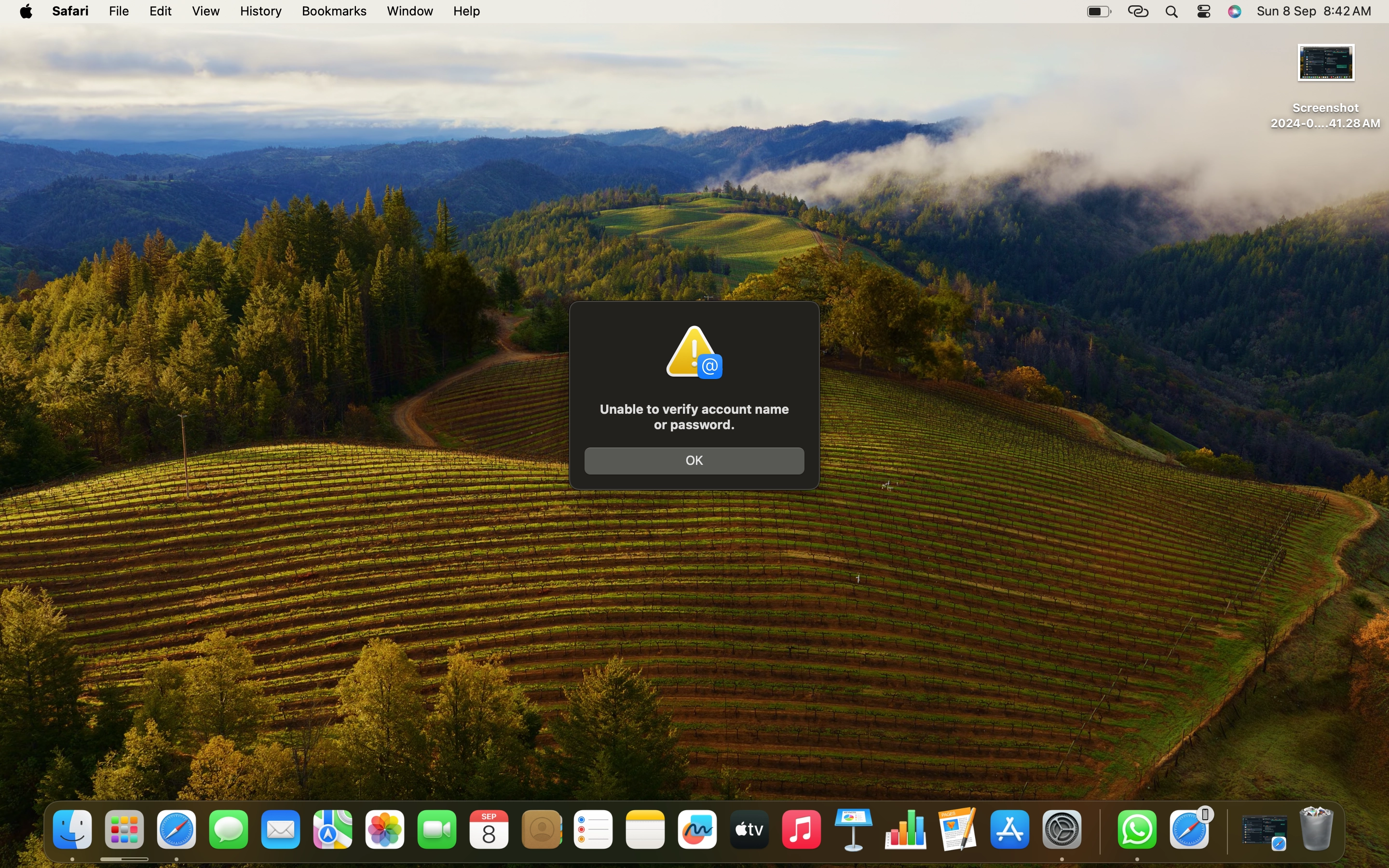
Task: Check battery status in menu bar
Action: point(1099,12)
